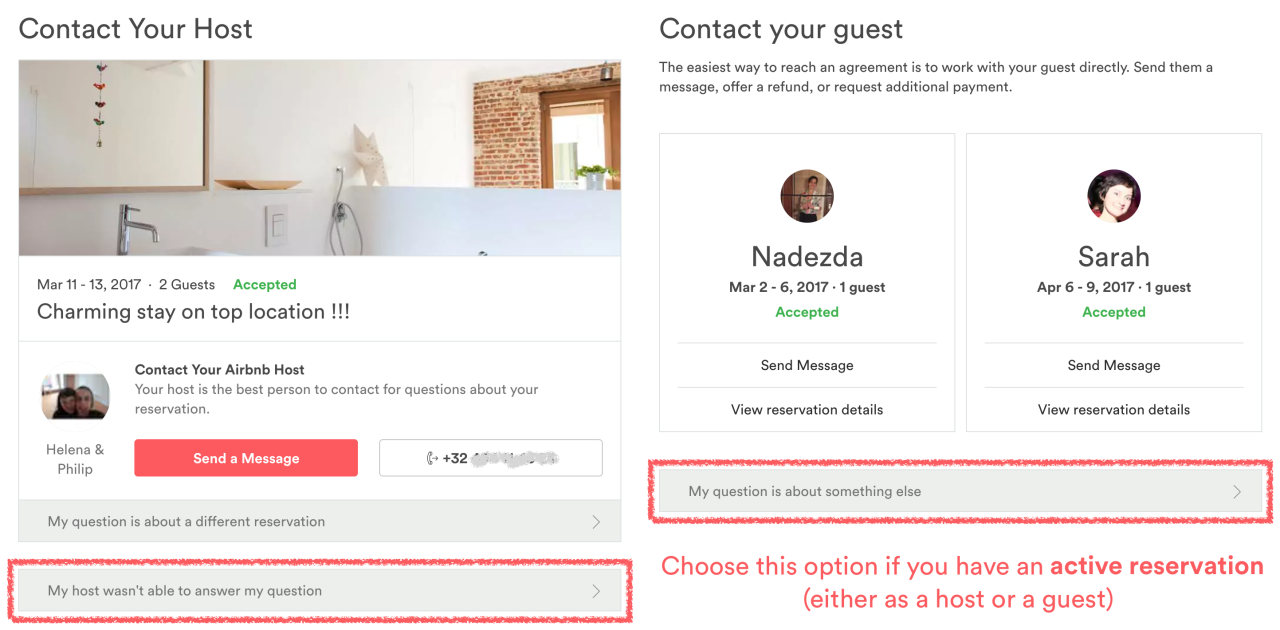Open Nadezda's round profile avatar

pyautogui.click(x=807, y=196)
